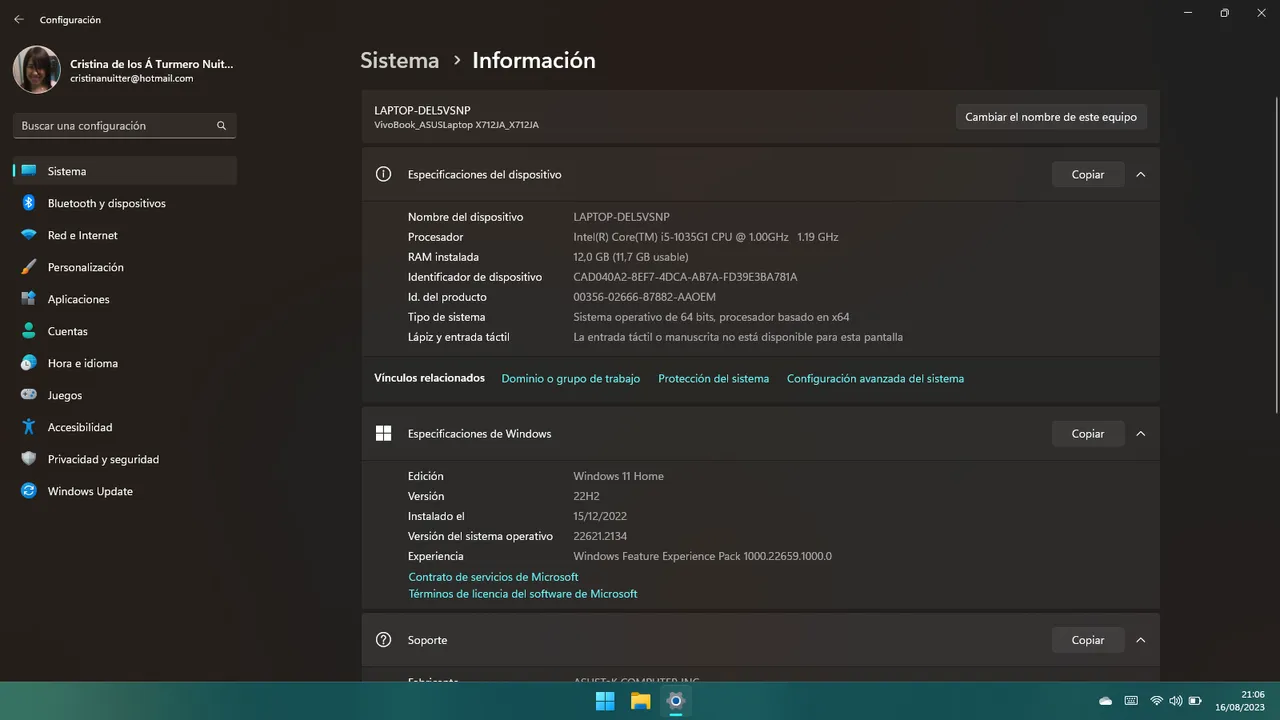Open Configuración avanzada del sistema
This screenshot has width=1280, height=720.
(x=875, y=379)
